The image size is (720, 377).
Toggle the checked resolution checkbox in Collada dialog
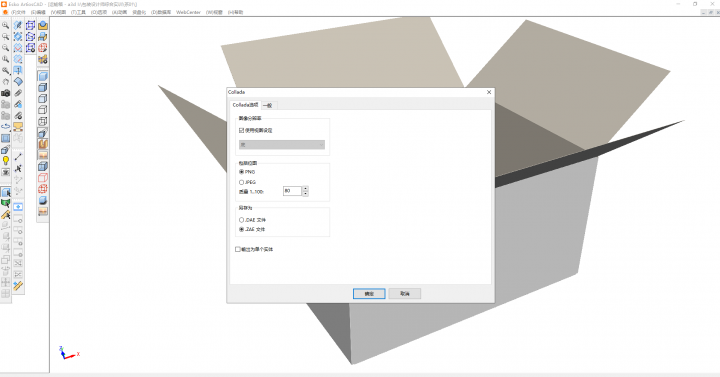(242, 130)
